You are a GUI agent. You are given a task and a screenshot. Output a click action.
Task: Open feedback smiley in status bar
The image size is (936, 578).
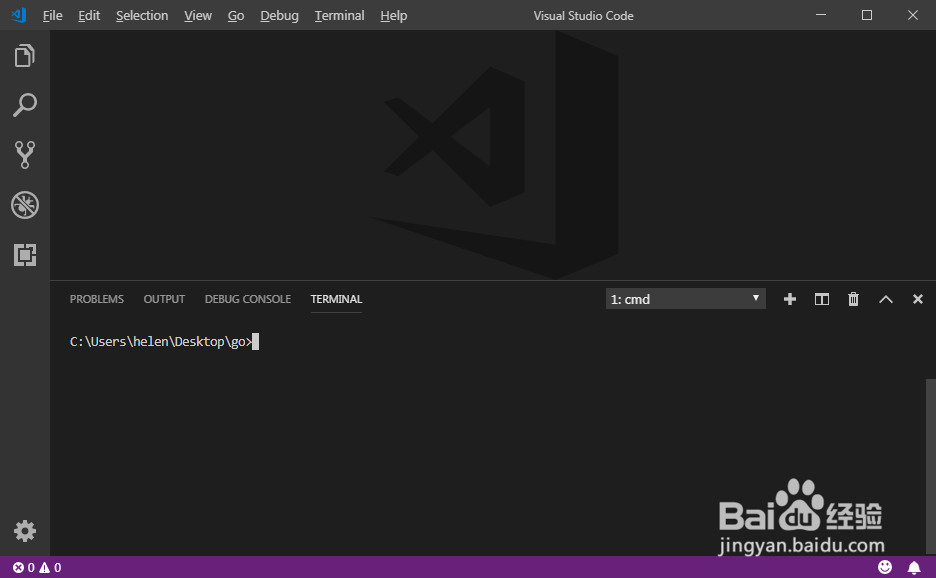(885, 567)
